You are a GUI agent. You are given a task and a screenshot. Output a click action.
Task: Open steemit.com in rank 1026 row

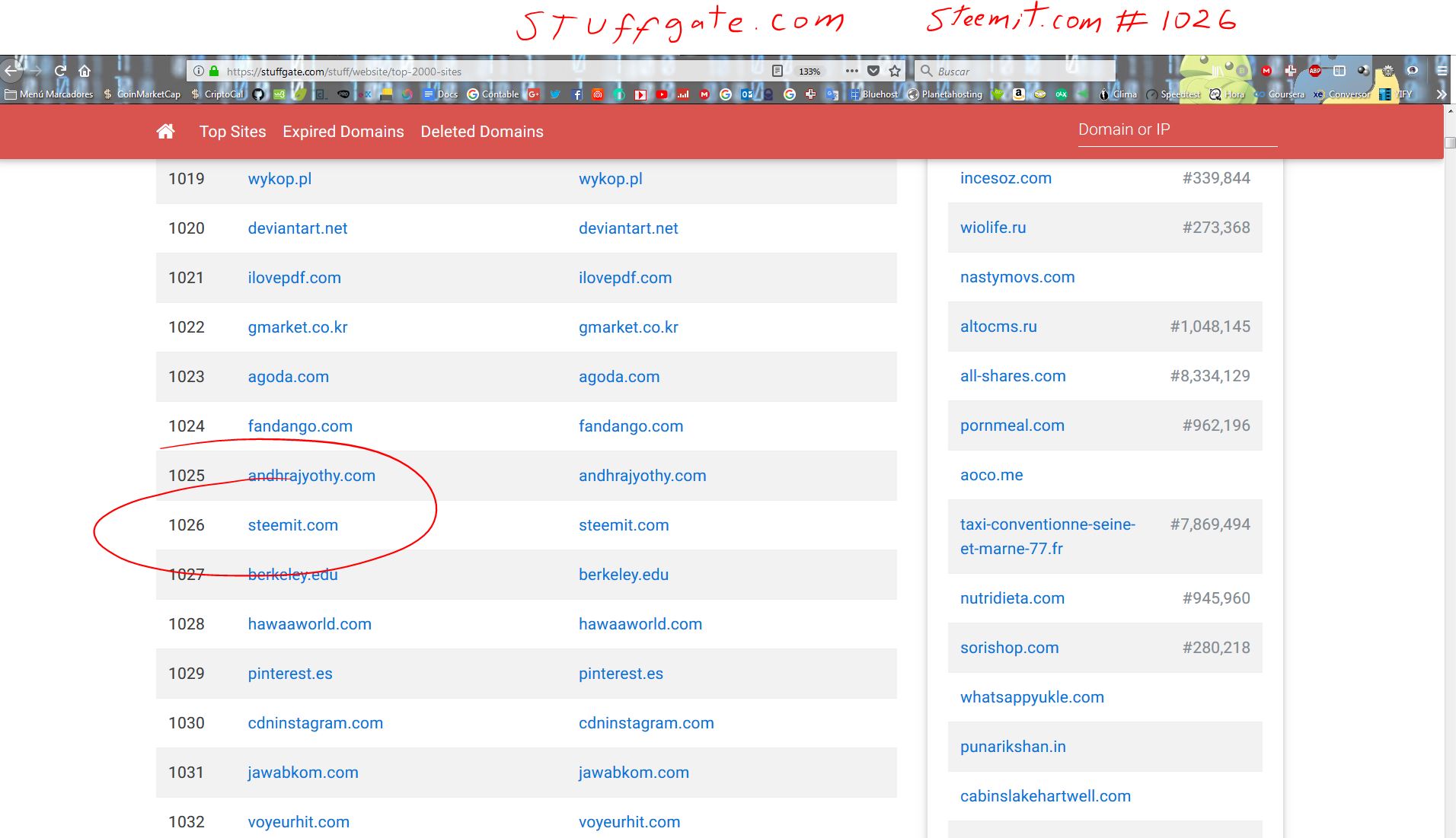(x=293, y=525)
